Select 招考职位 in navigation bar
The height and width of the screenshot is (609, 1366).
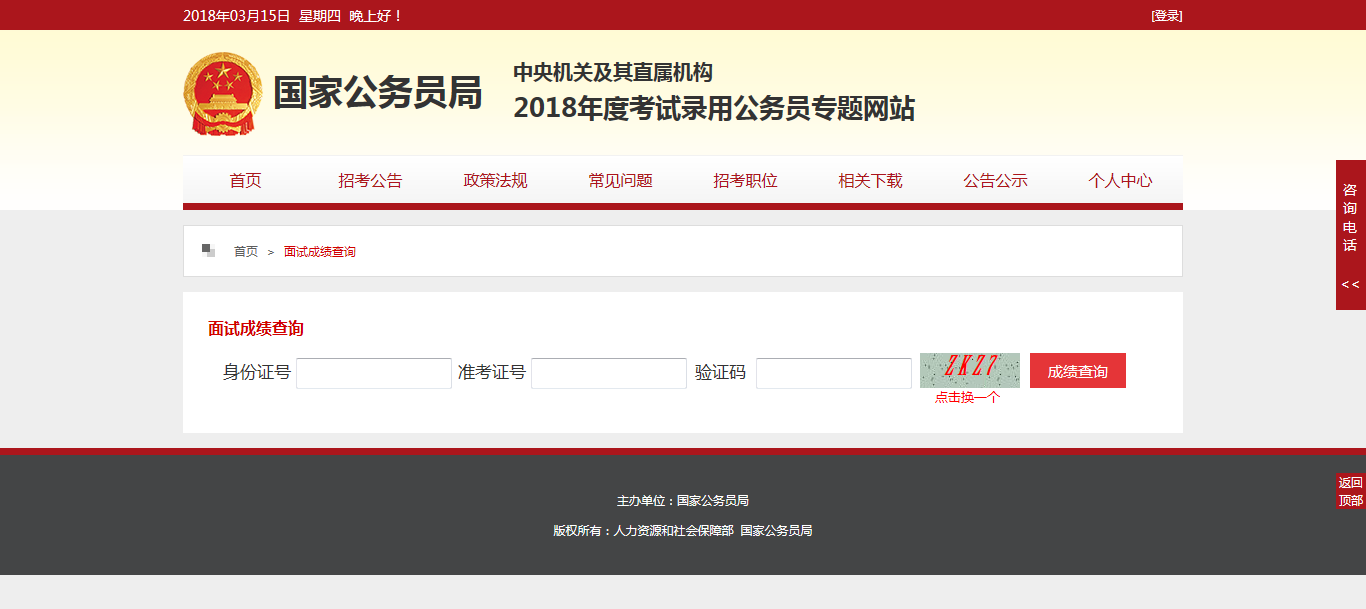pyautogui.click(x=745, y=181)
